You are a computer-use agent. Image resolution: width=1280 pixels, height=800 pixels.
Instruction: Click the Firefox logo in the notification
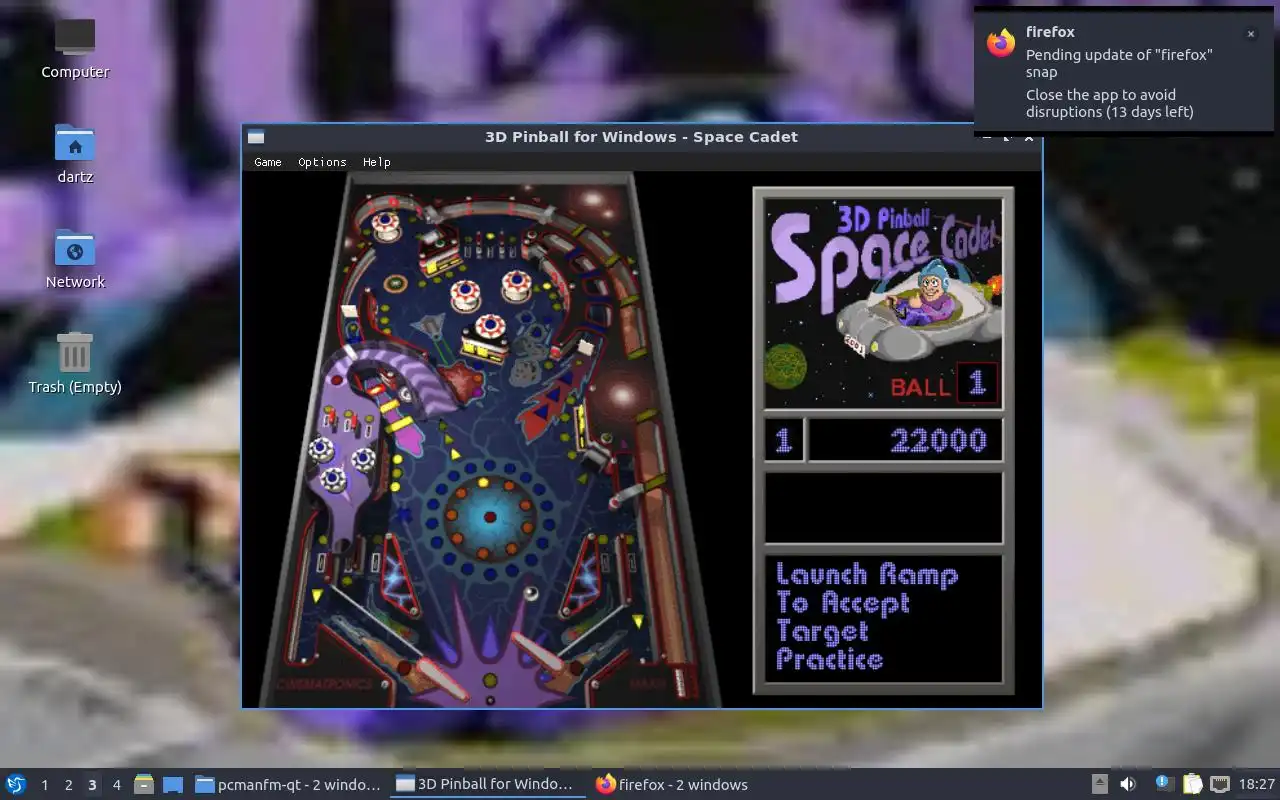tap(1001, 42)
